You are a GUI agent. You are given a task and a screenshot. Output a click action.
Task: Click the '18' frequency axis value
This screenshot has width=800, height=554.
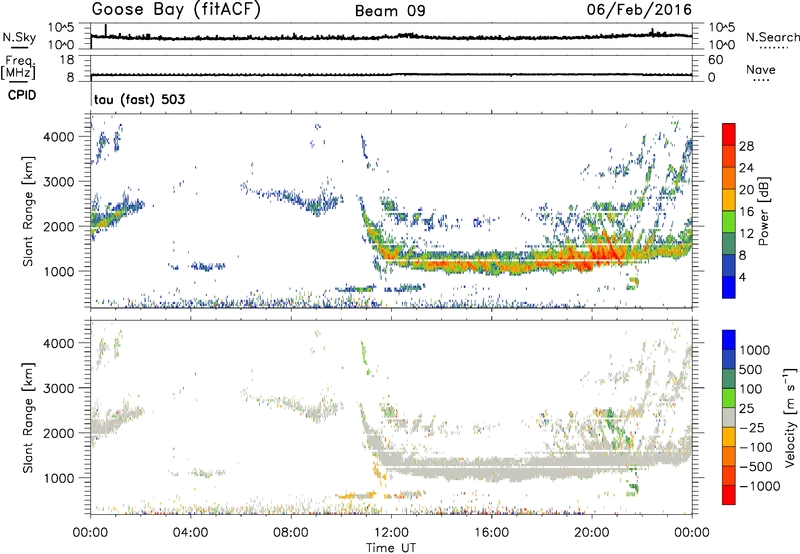(x=67, y=60)
